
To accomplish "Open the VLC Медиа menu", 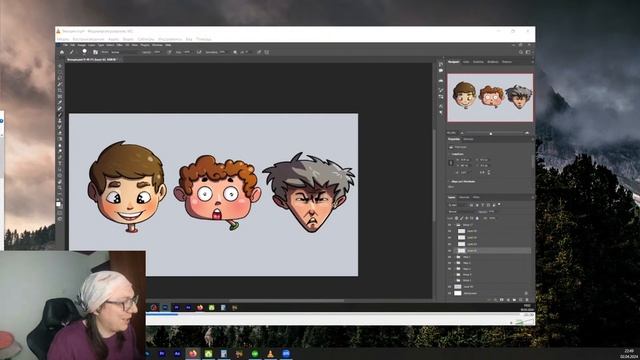I will point(62,39).
